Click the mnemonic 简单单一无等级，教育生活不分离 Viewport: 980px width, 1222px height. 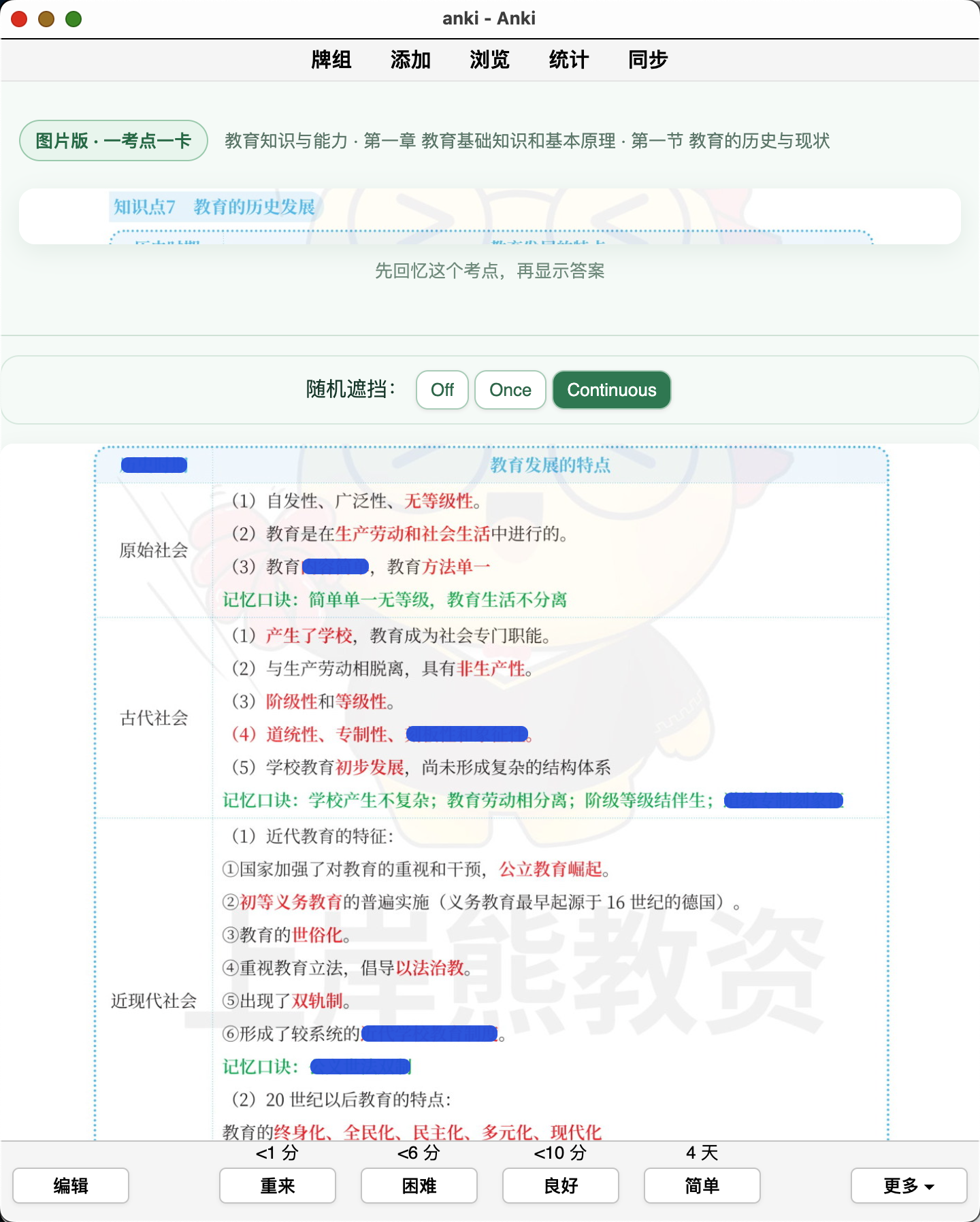[x=395, y=600]
